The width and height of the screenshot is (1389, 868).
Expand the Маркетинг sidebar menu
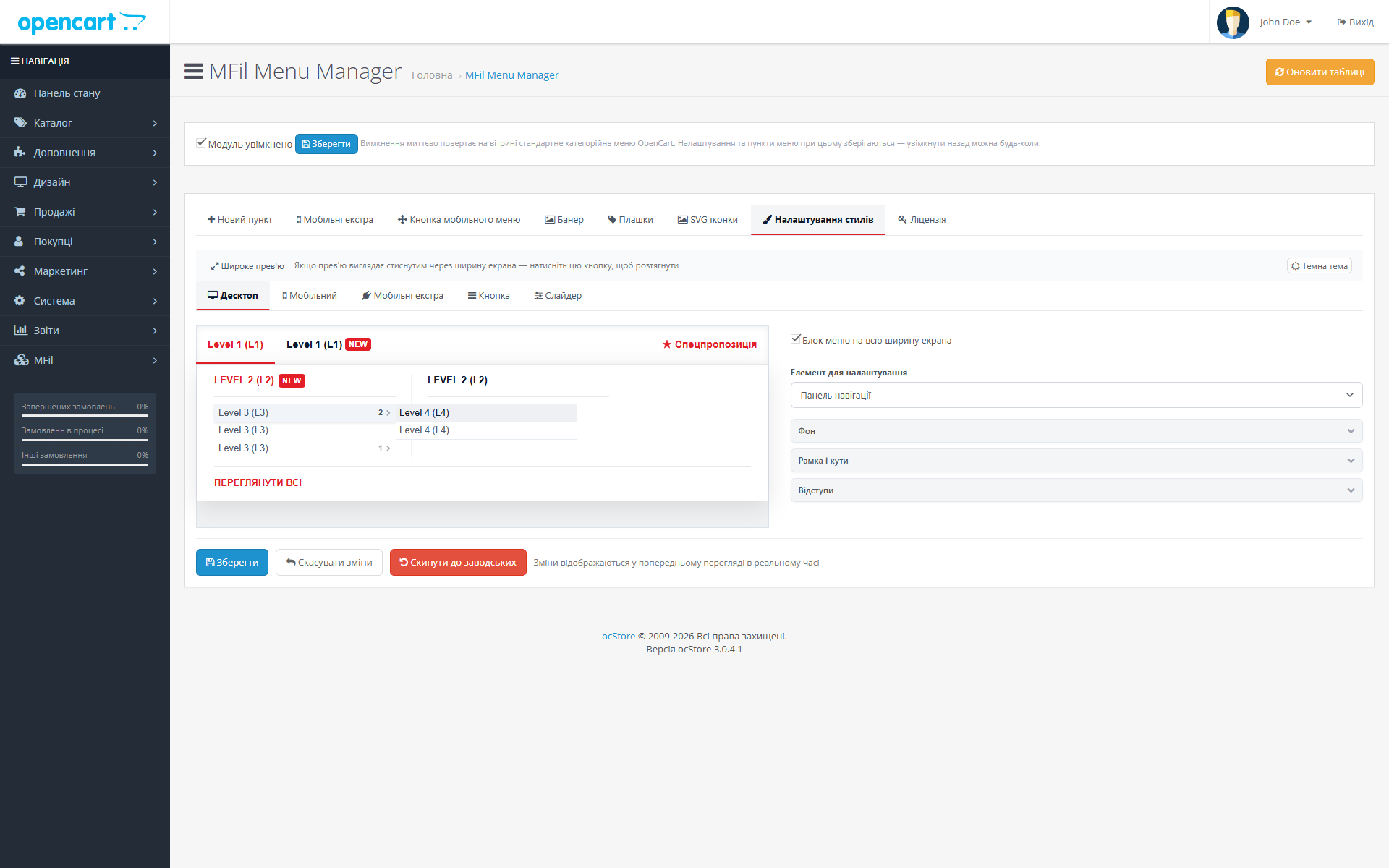pos(85,271)
